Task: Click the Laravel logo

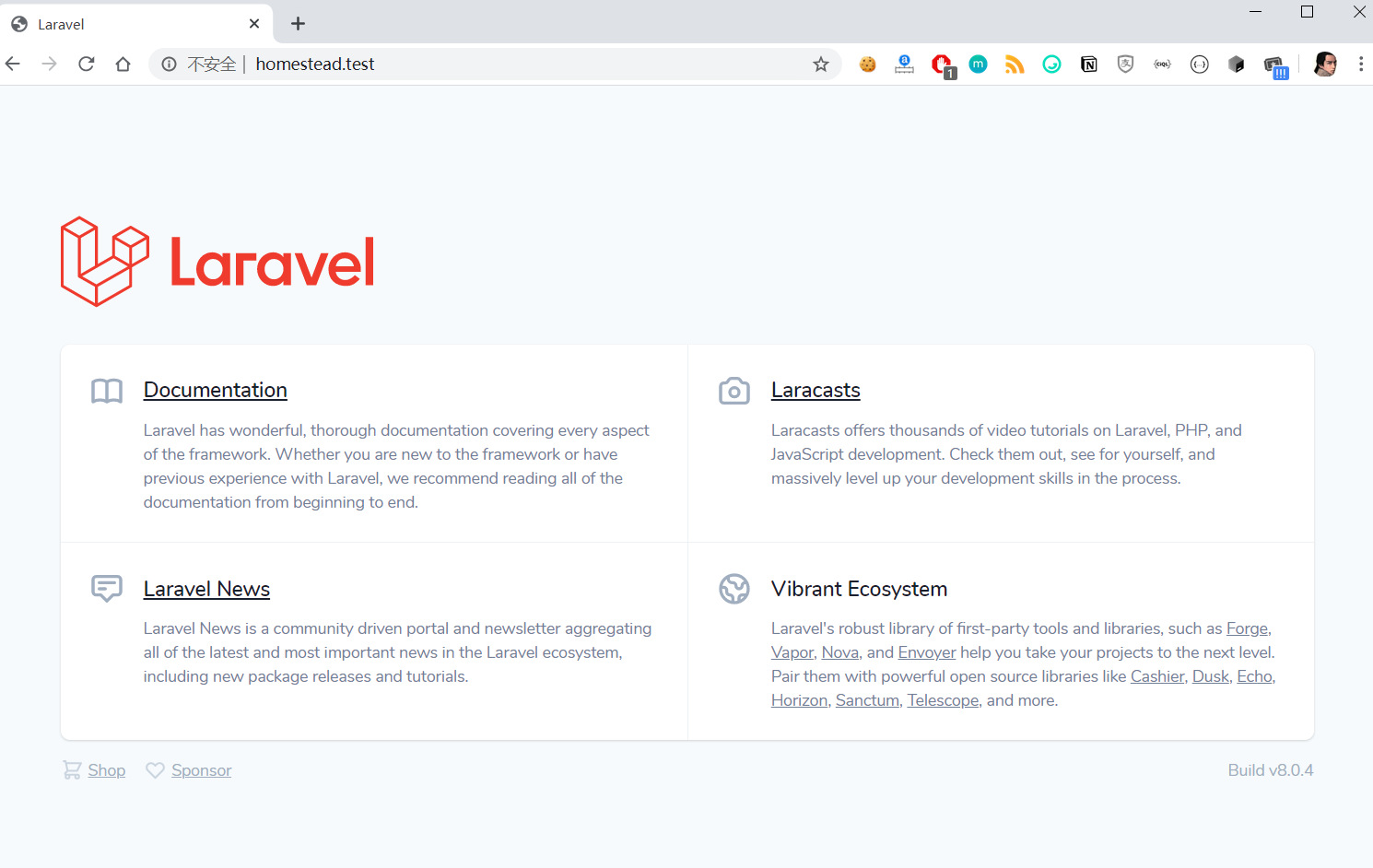Action: [x=217, y=262]
